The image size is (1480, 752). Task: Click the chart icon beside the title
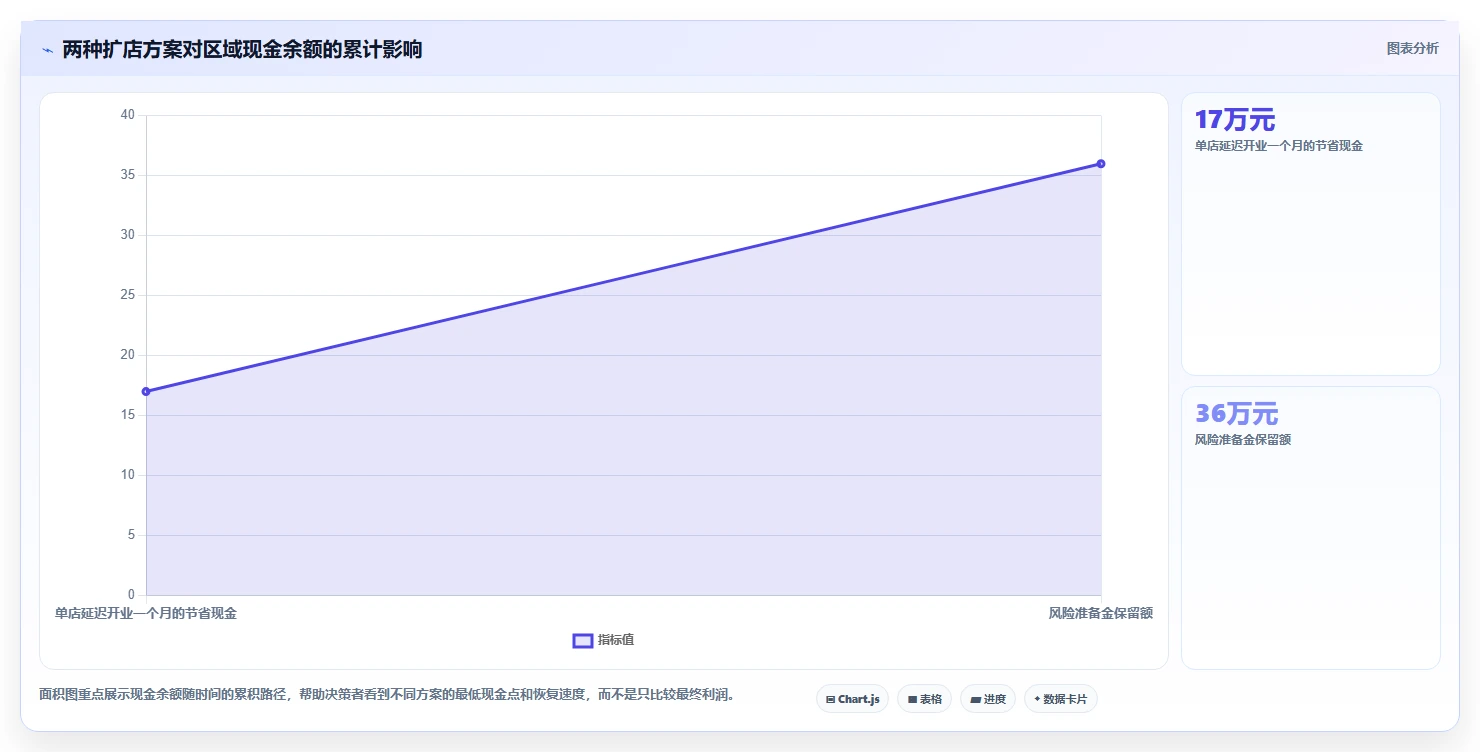tap(48, 50)
